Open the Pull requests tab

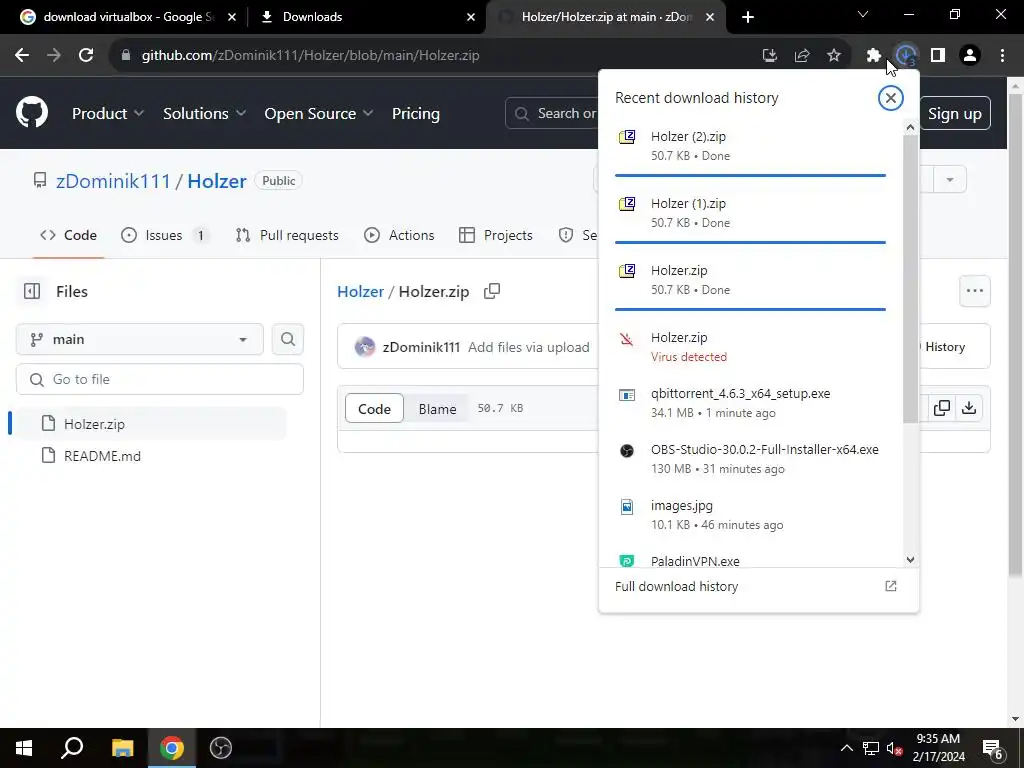(x=287, y=235)
